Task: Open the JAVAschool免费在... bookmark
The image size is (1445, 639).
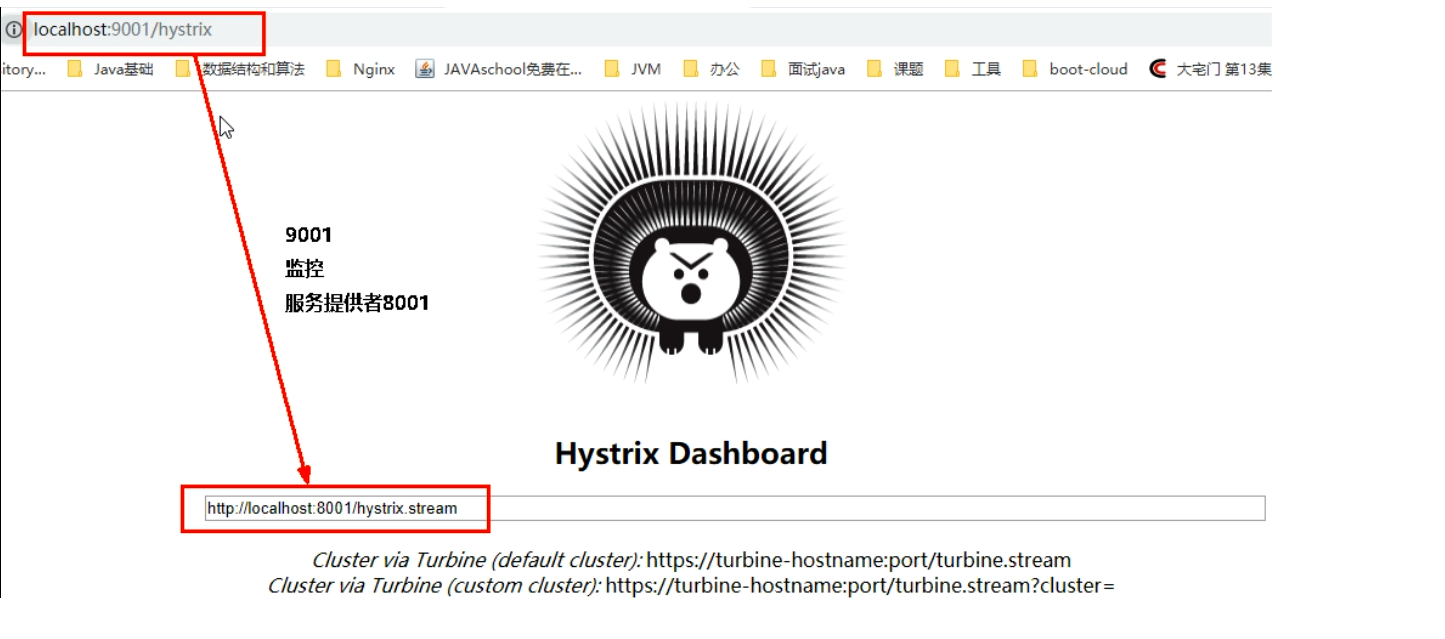Action: pyautogui.click(x=499, y=69)
